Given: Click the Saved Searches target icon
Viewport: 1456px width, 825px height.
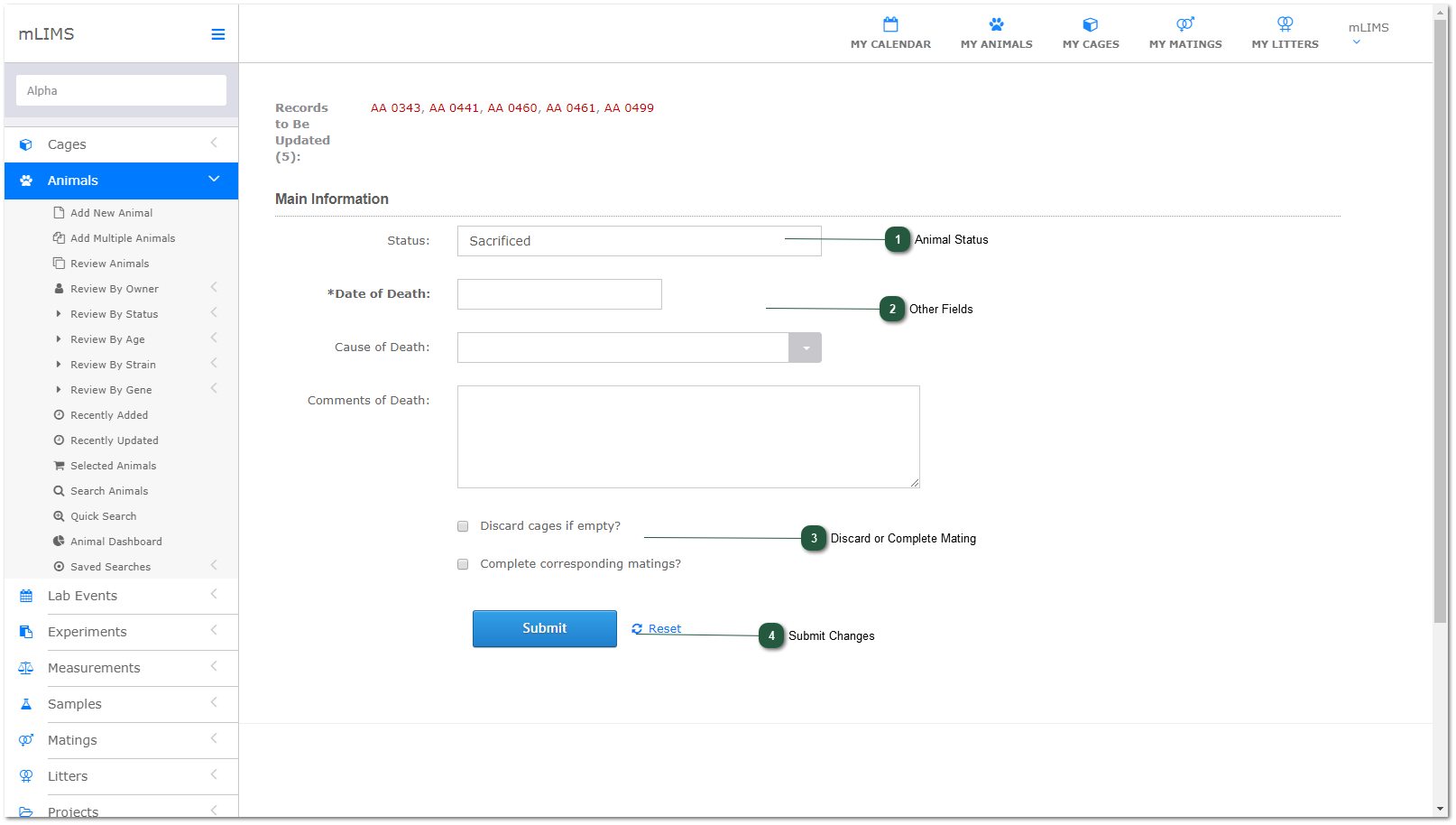Looking at the screenshot, I should (59, 567).
